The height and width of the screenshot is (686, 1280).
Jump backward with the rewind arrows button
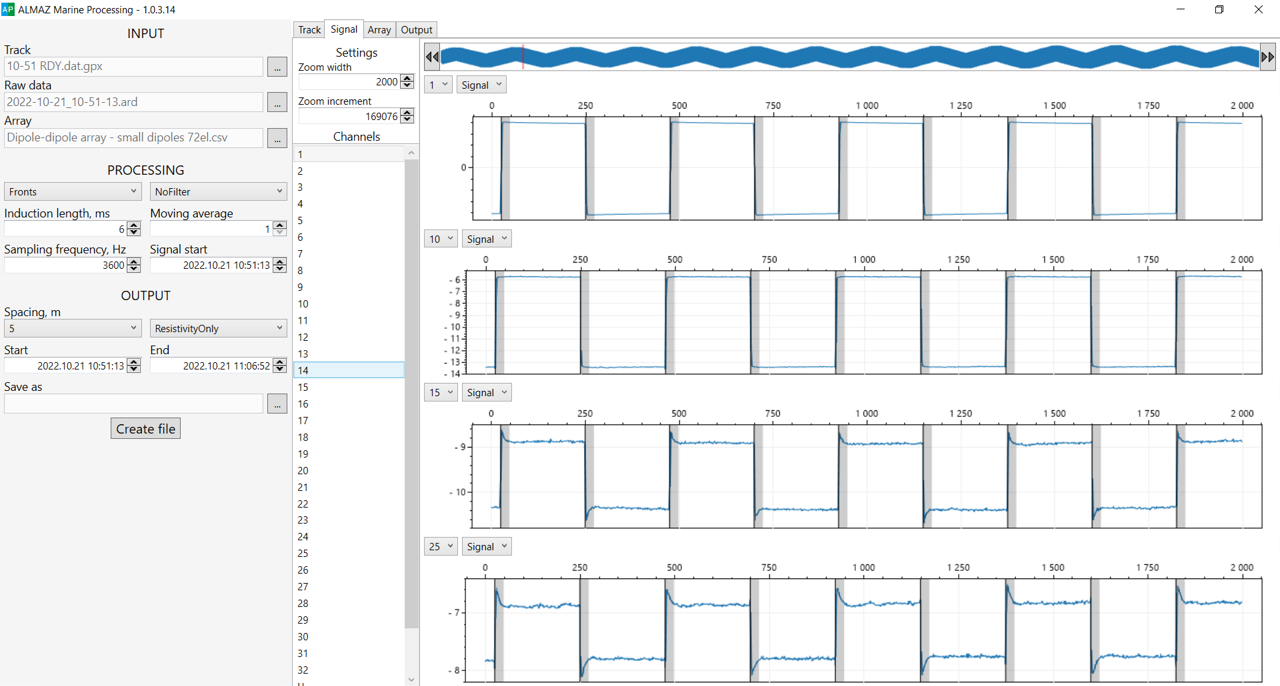tap(432, 57)
